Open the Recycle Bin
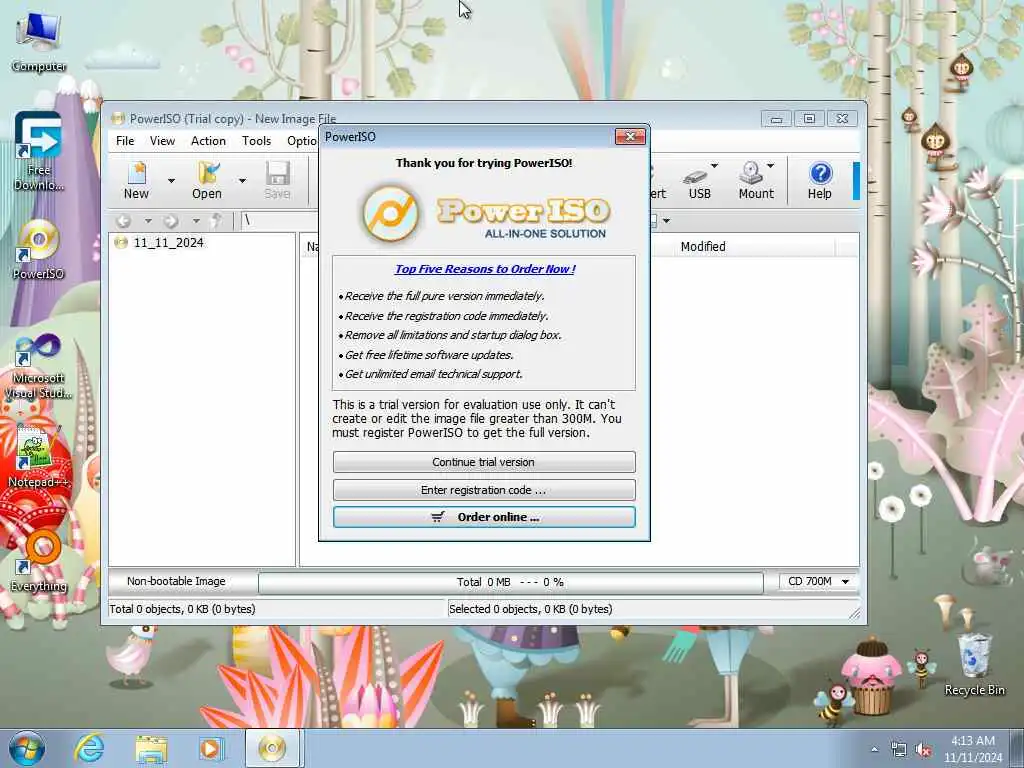The image size is (1024, 768). 974,664
